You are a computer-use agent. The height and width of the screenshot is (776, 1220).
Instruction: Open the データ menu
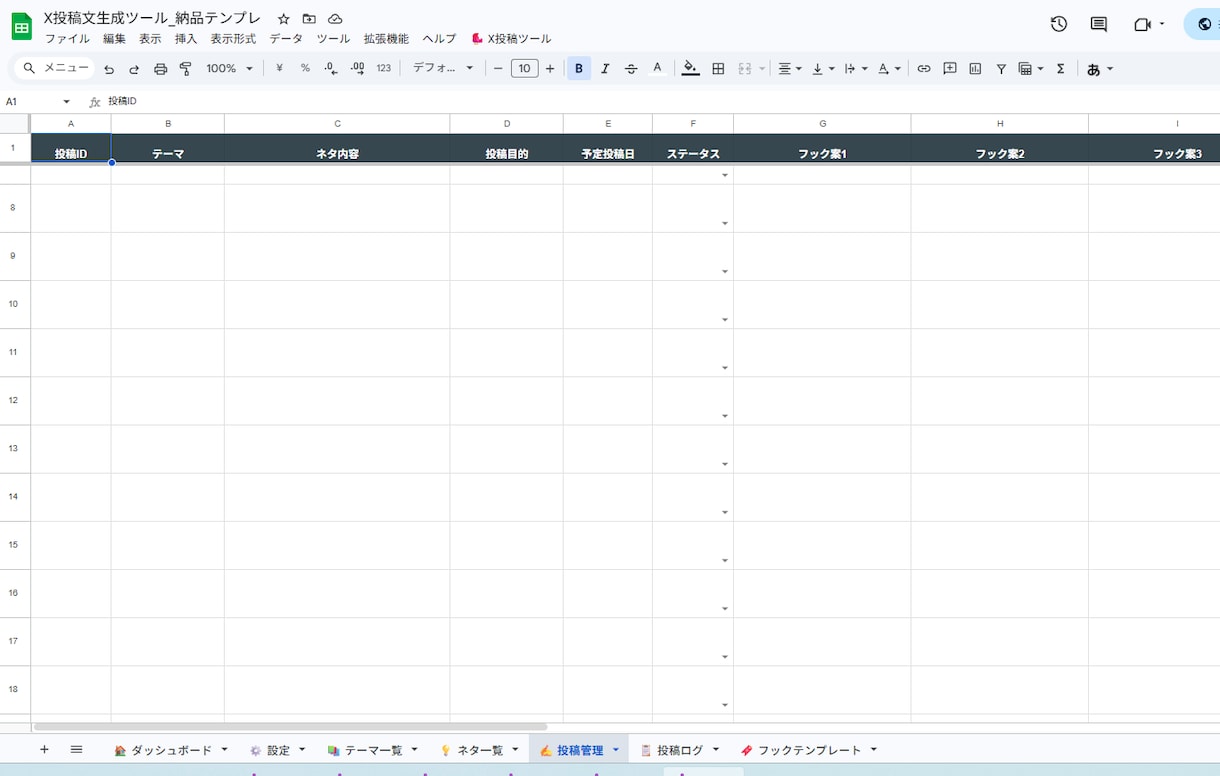tap(286, 39)
